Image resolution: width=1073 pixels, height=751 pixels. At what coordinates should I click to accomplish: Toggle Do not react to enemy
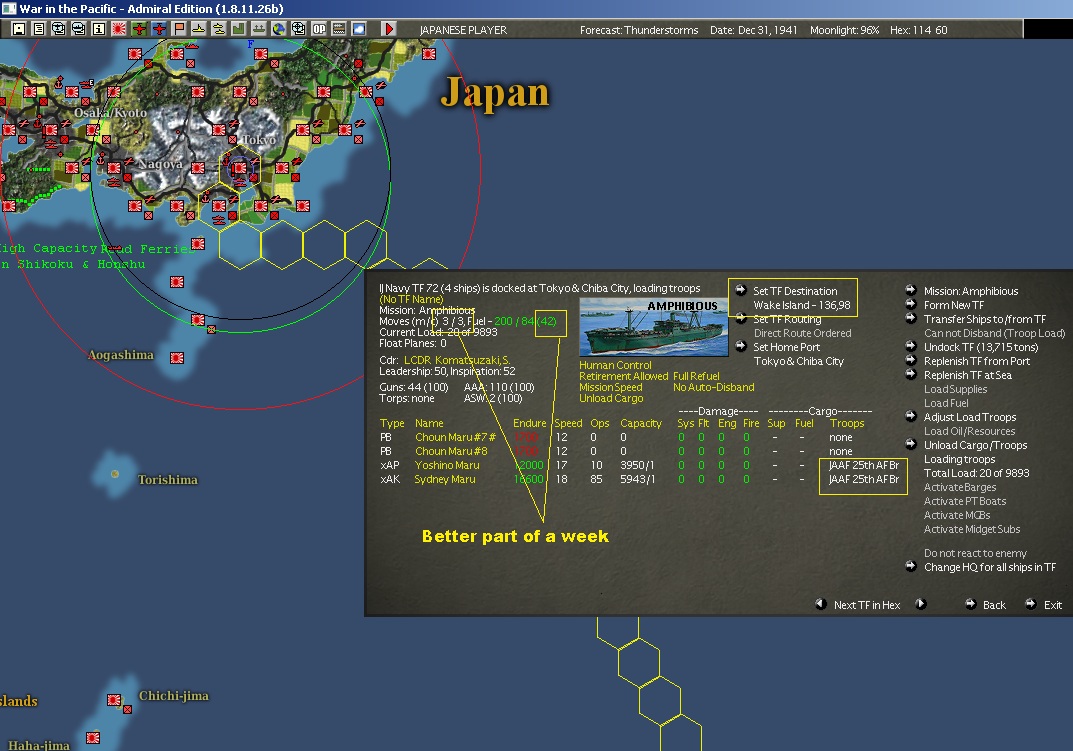(975, 553)
